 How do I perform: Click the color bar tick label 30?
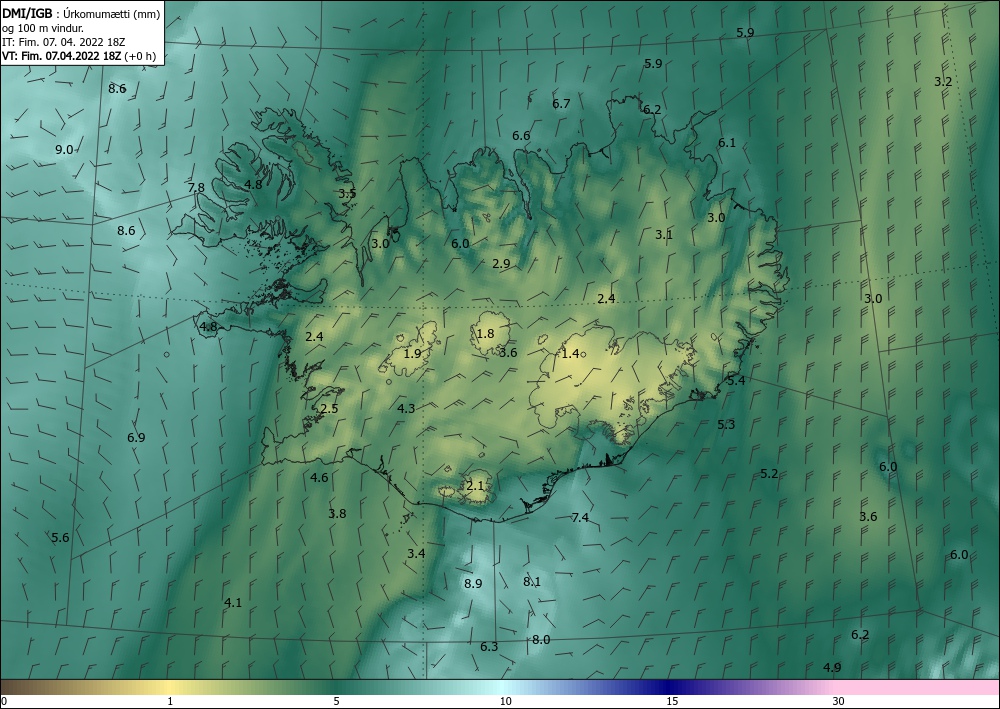pos(839,701)
